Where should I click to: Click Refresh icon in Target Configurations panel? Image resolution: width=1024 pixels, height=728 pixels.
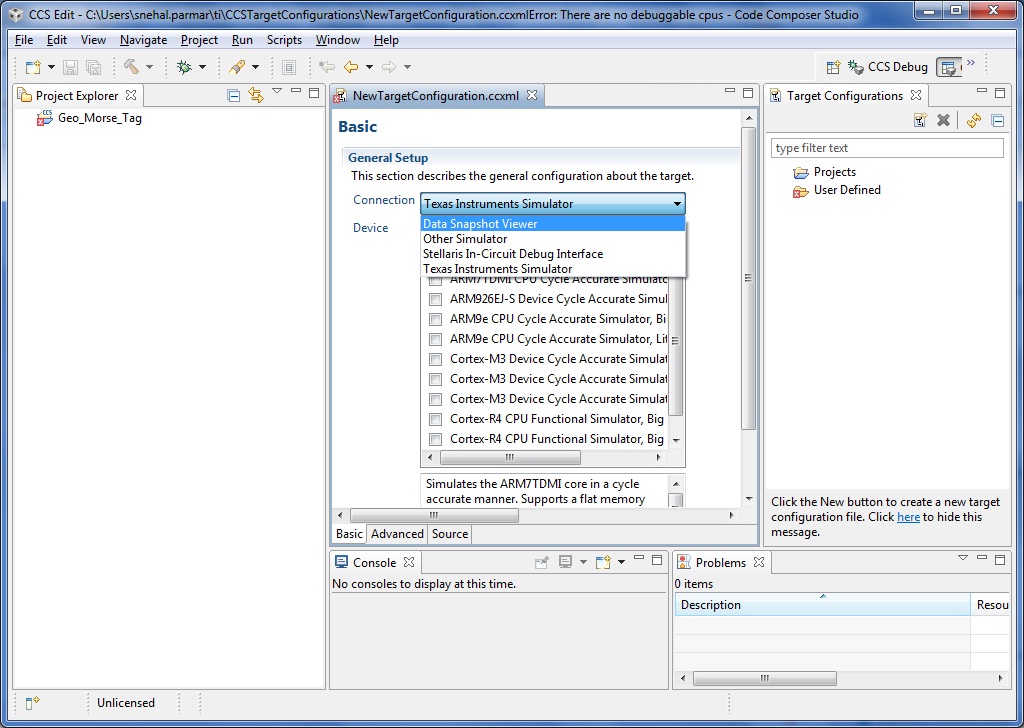(974, 120)
